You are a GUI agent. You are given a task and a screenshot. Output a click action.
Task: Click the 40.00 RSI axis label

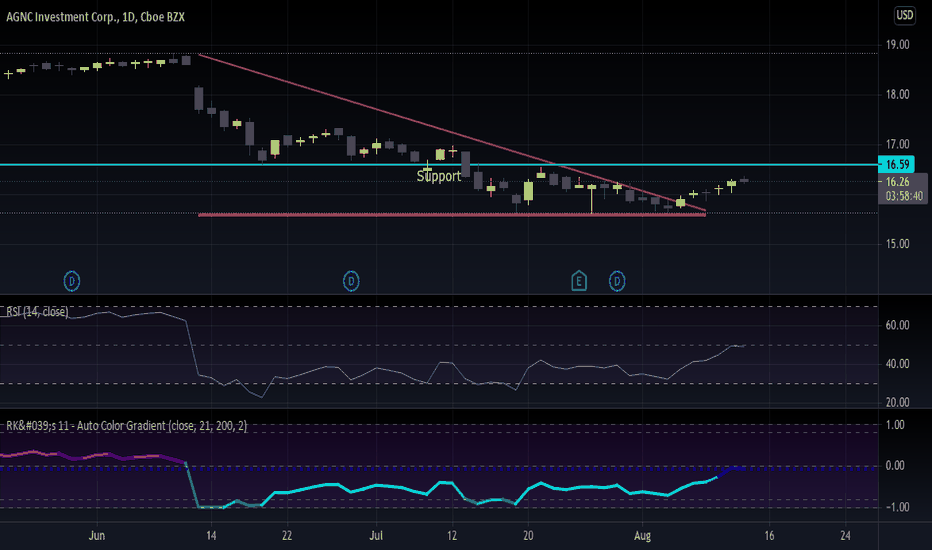898,364
